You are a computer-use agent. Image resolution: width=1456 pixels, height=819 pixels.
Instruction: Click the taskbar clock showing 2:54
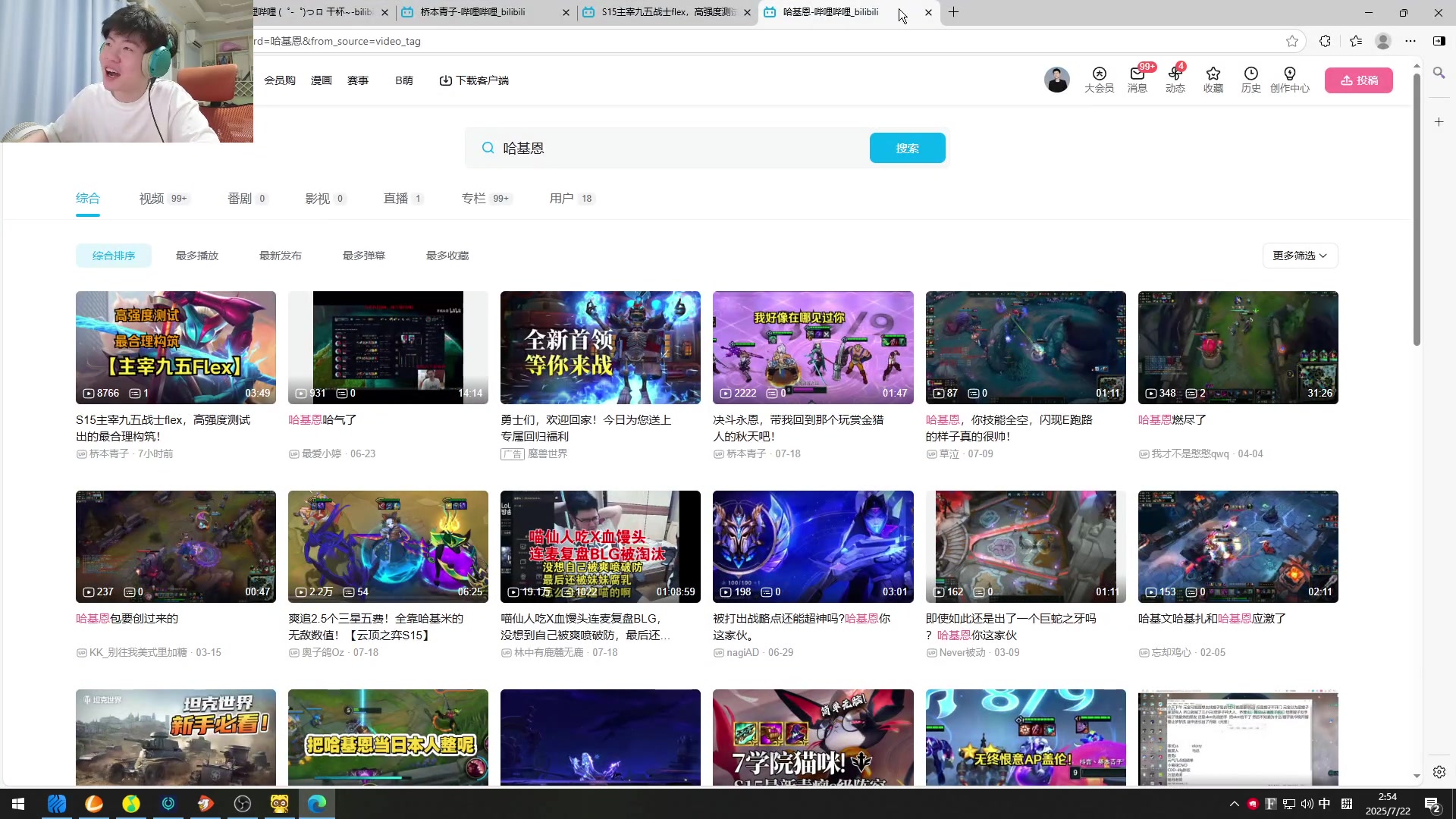[x=1388, y=804]
